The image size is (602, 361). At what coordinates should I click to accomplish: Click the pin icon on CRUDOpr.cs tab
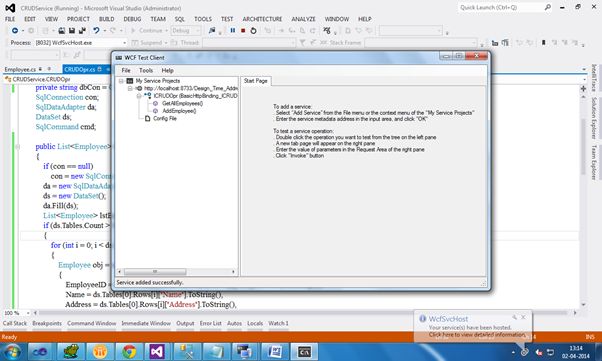(x=99, y=69)
